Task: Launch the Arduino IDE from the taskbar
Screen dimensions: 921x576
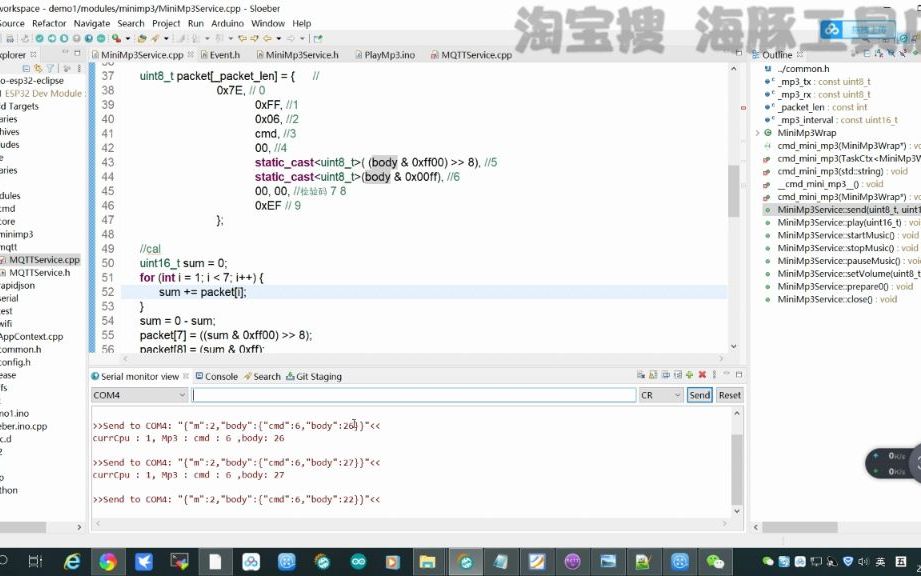Action: point(358,563)
